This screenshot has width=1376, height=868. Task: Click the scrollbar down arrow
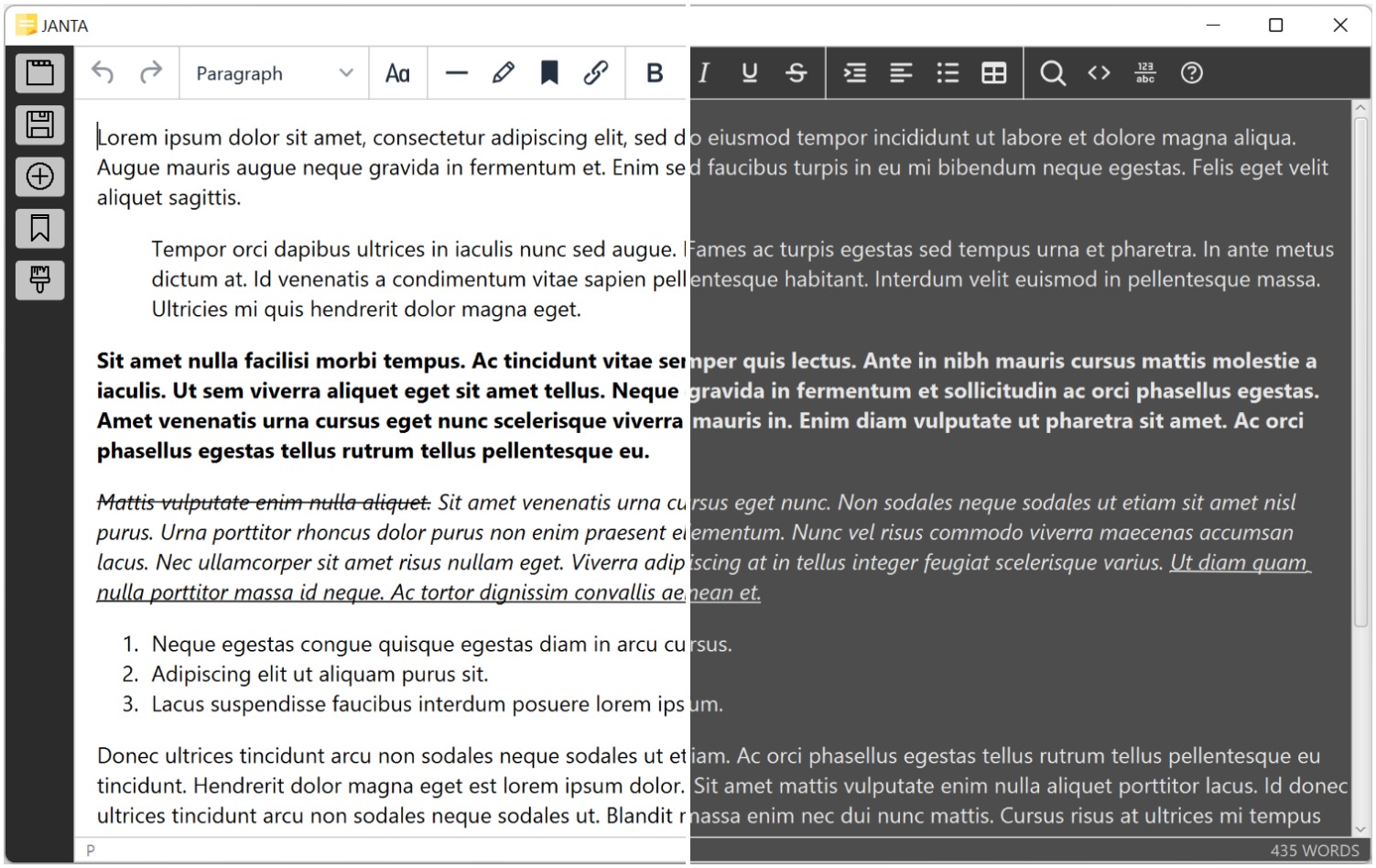pos(1360,829)
